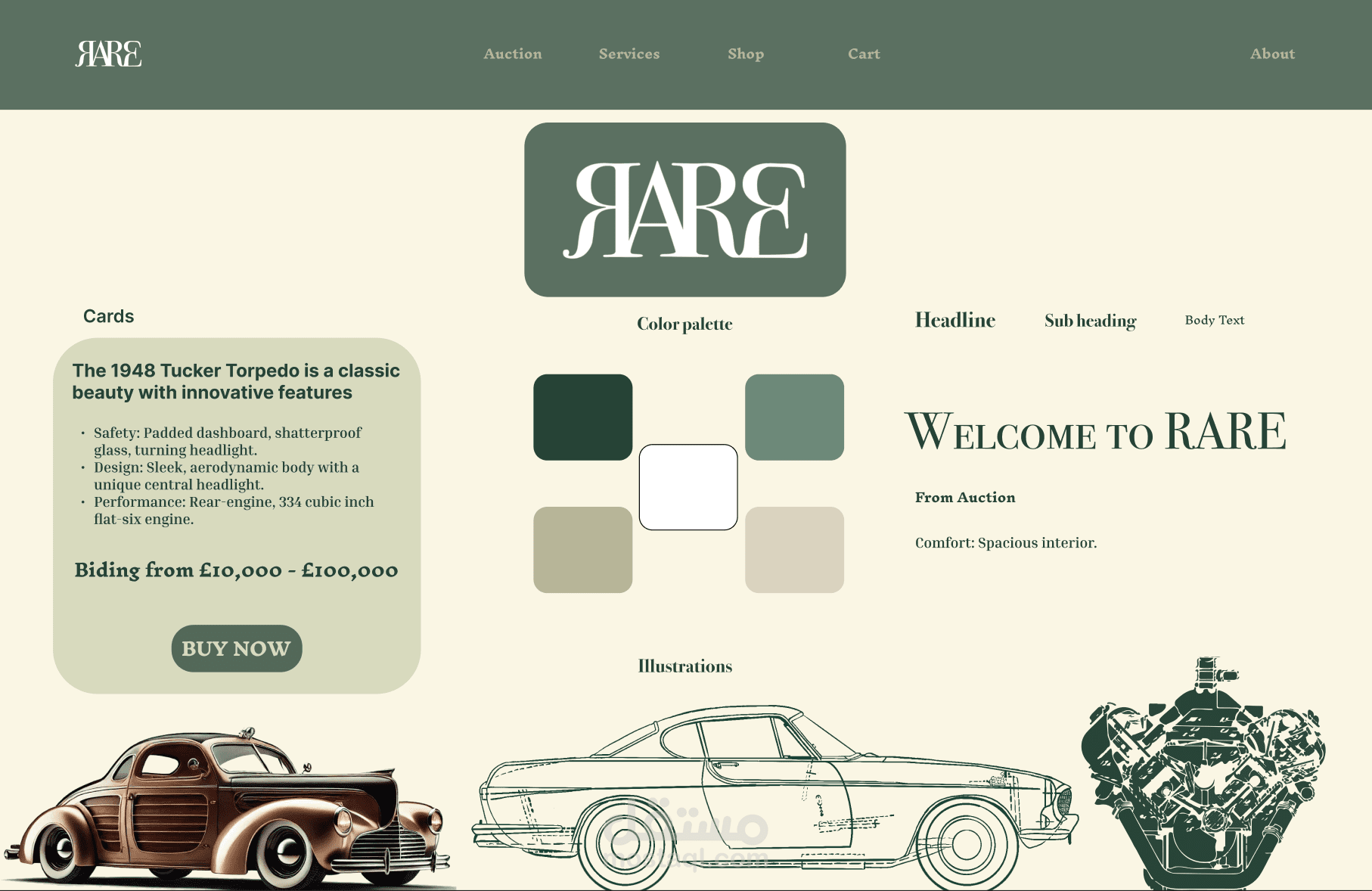Select the Headline type sample
This screenshot has height=891, width=1372.
(955, 320)
